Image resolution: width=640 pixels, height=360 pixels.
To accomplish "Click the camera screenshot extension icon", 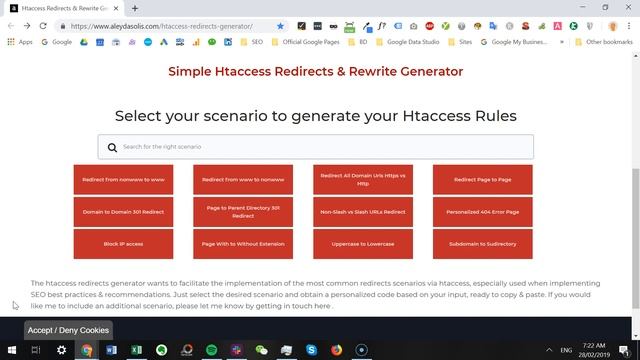I will [413, 26].
